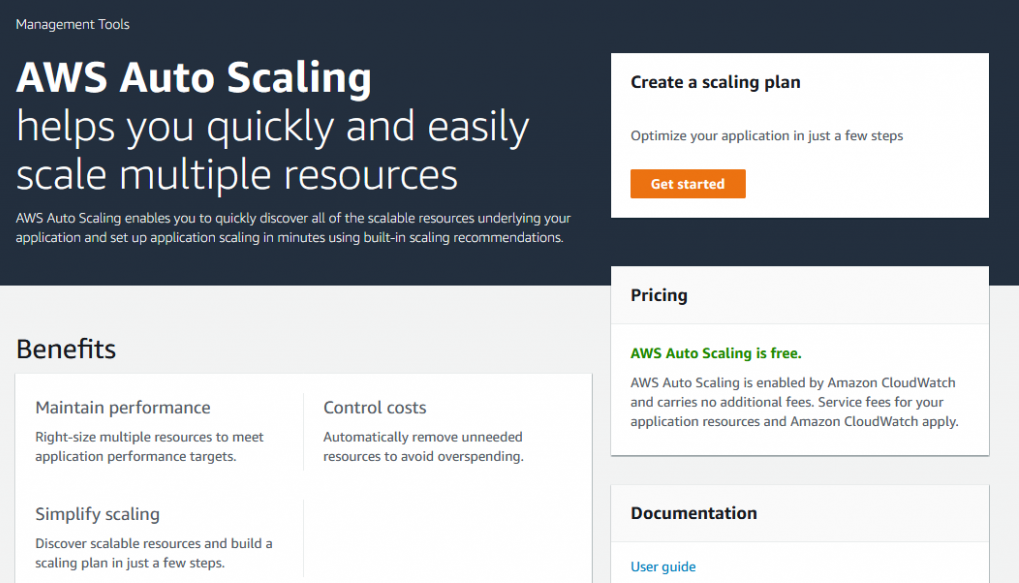Screen dimensions: 1019x583
Task: Click 'helps you quickly and easily' heading line
Action: tap(272, 127)
